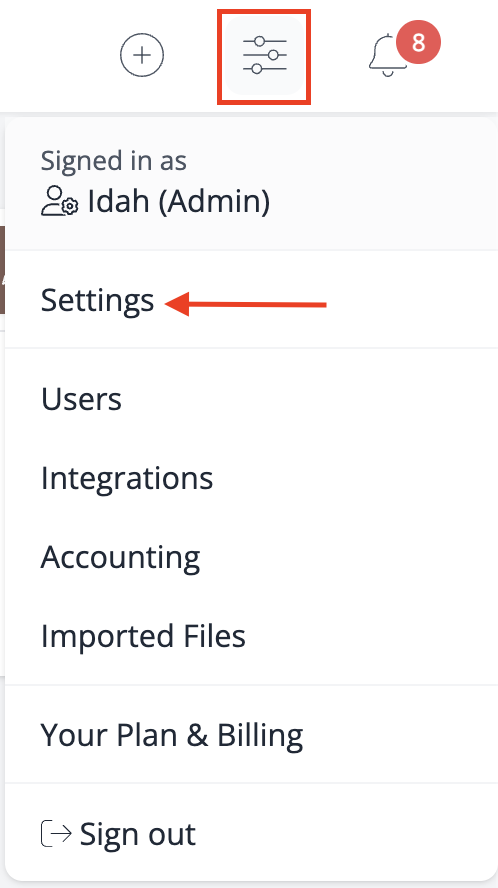The image size is (498, 888).
Task: Choose the Sign out text
Action: pos(138,834)
